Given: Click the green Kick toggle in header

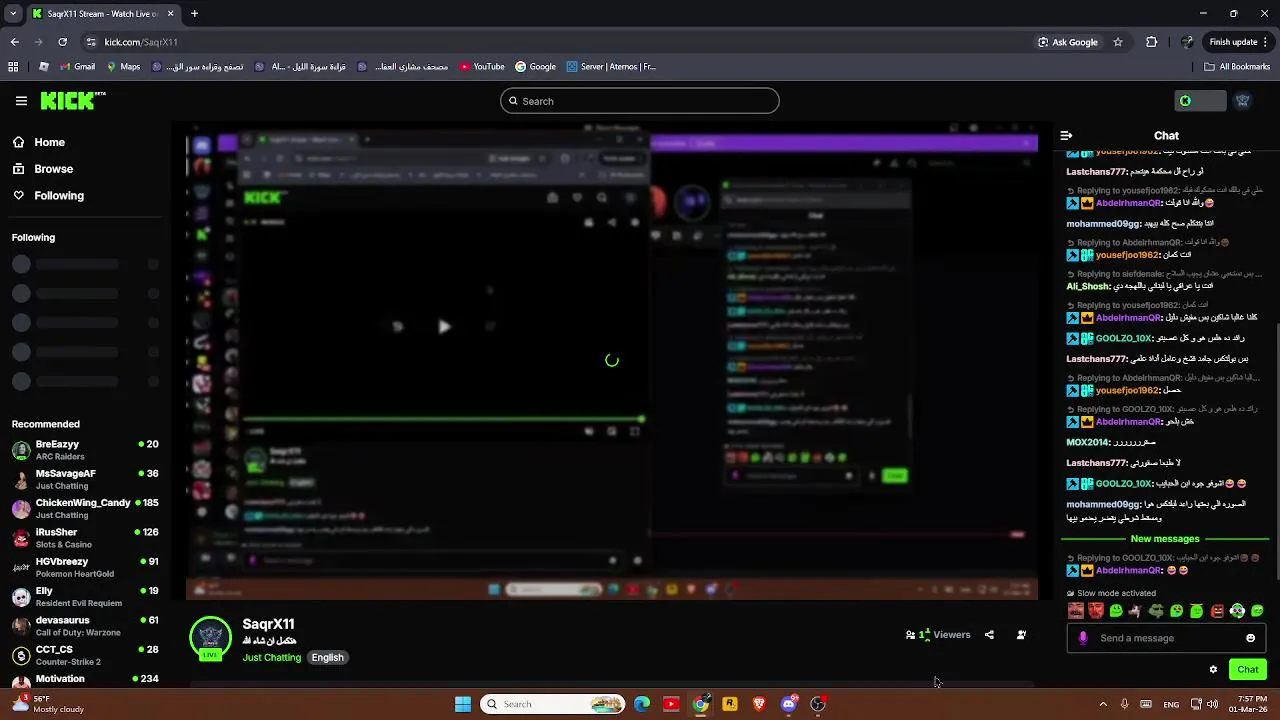Looking at the screenshot, I should (x=1200, y=101).
